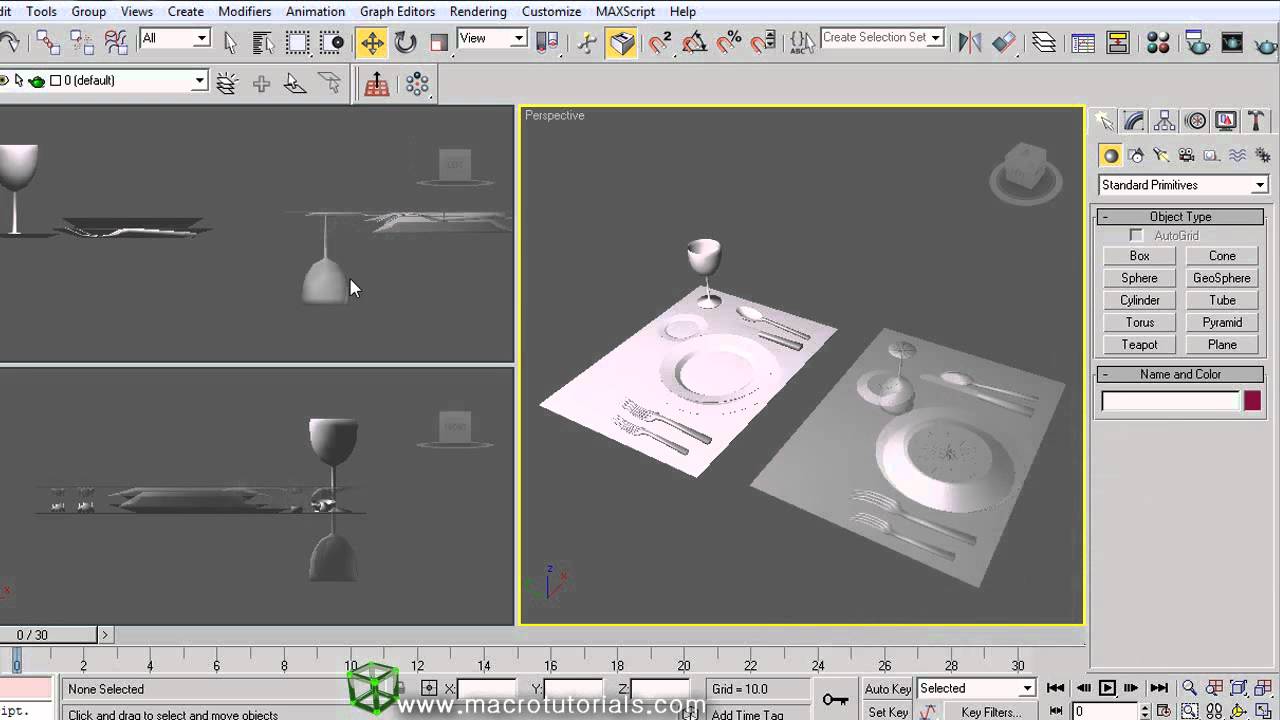Toggle the Angle Snap magnet
Screen dimensions: 1280x720
tap(695, 42)
